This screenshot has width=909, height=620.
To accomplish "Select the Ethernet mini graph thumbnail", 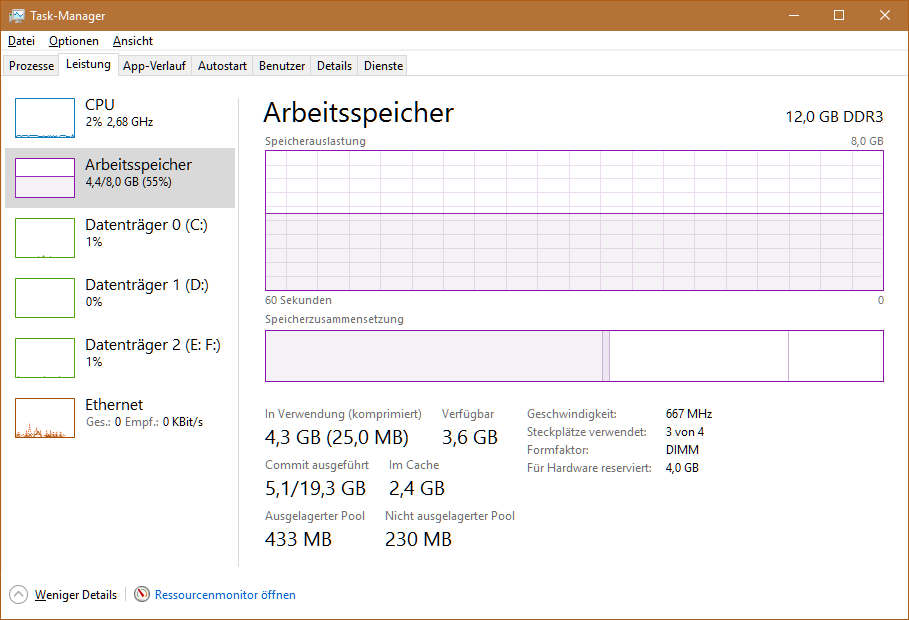I will pyautogui.click(x=45, y=418).
